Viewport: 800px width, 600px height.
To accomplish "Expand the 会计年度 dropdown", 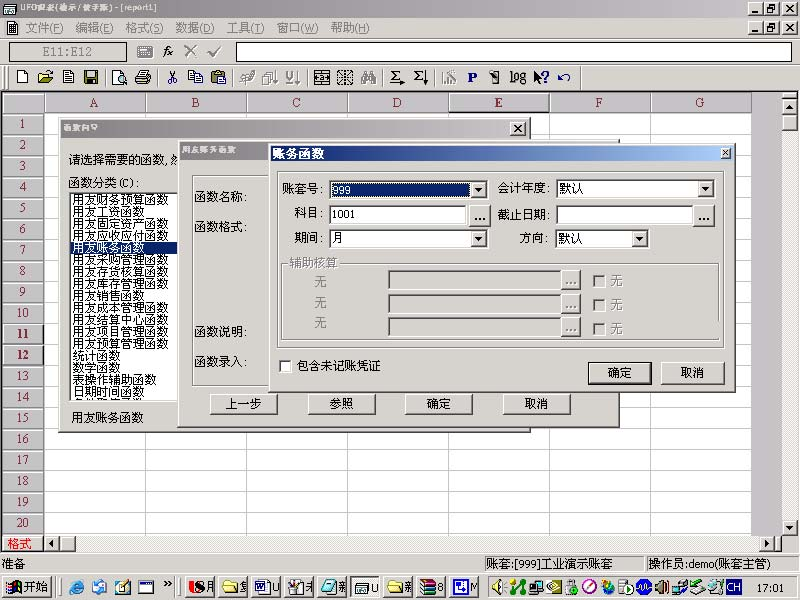I will tap(706, 189).
